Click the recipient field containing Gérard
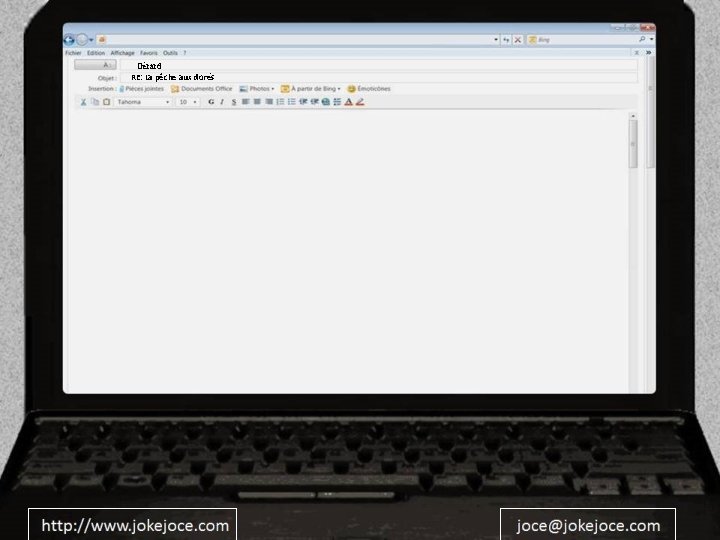 [379, 66]
